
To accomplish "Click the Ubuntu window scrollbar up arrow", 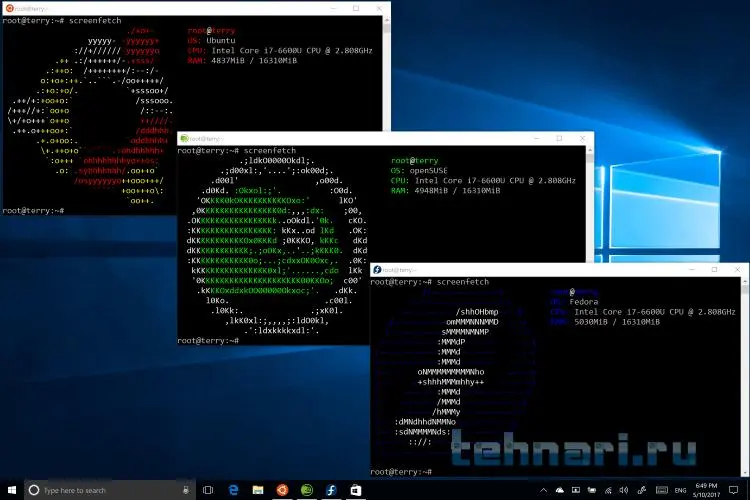I will [386, 20].
